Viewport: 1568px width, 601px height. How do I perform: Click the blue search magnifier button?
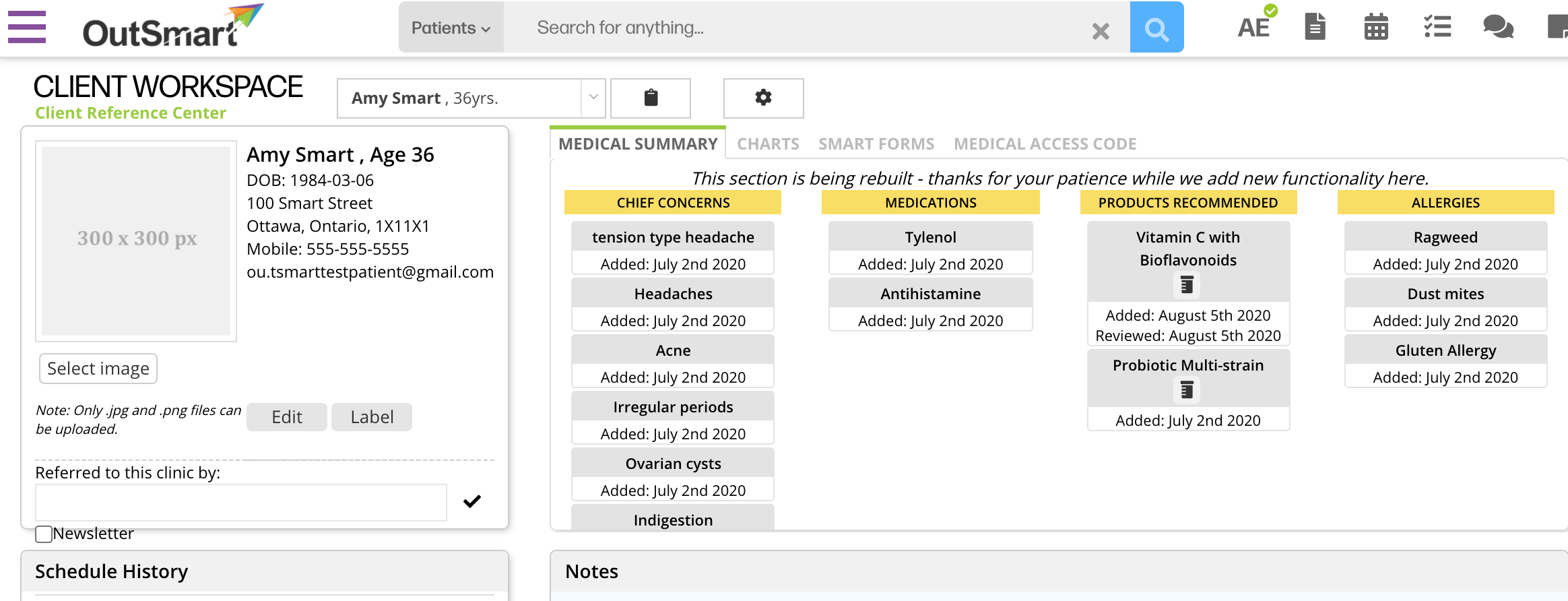[1156, 28]
